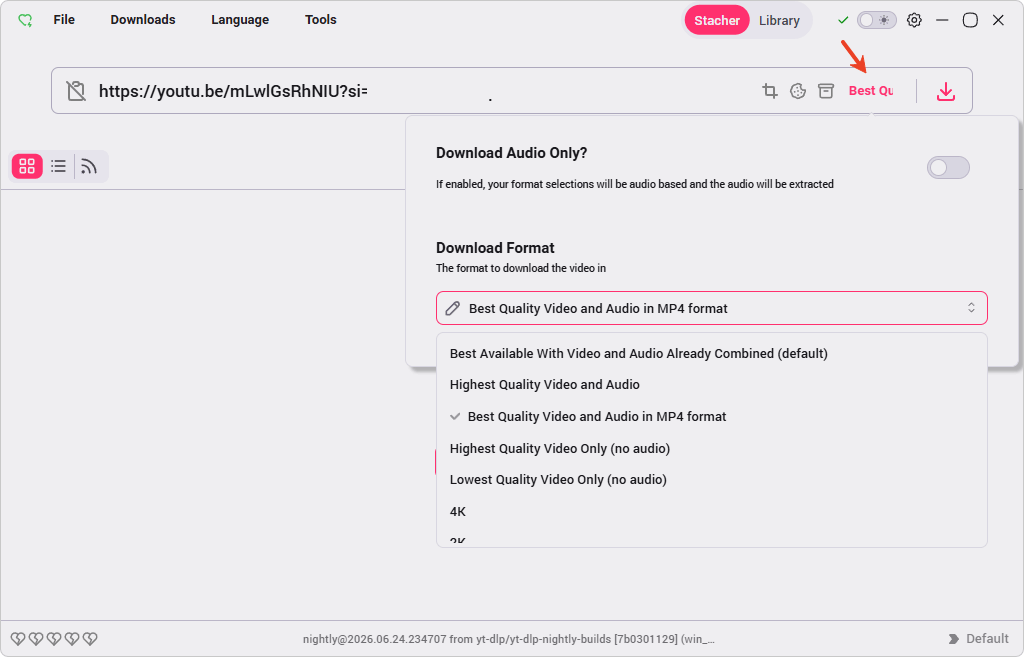
Task: Click the green checkmark status icon
Action: (x=843, y=20)
